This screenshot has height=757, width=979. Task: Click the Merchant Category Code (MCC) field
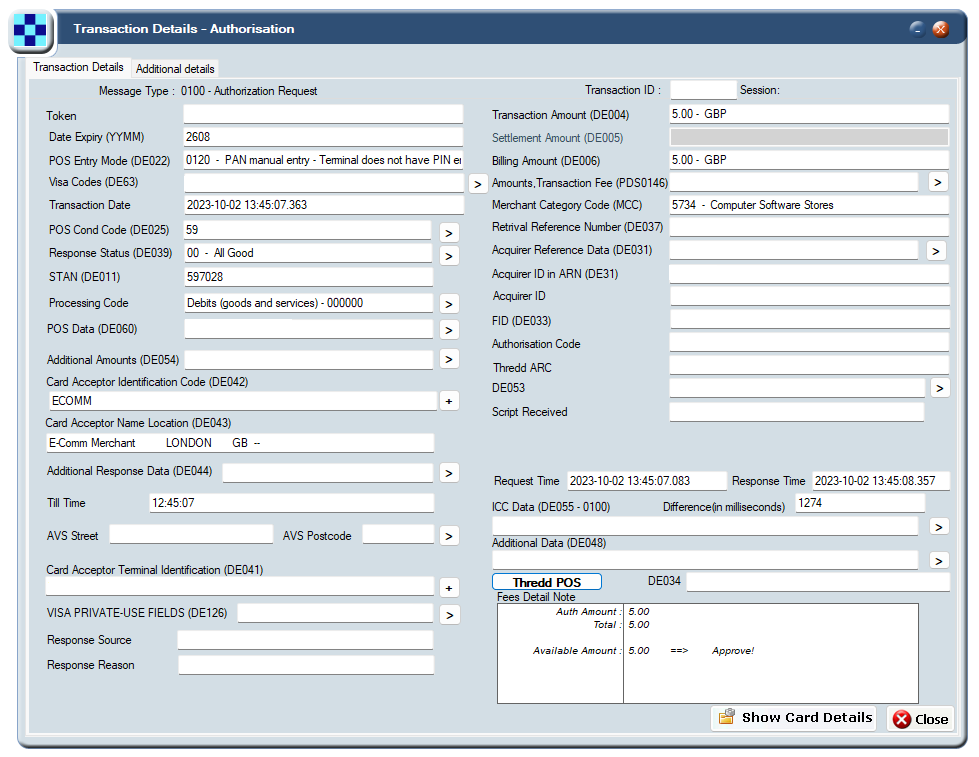tap(809, 205)
